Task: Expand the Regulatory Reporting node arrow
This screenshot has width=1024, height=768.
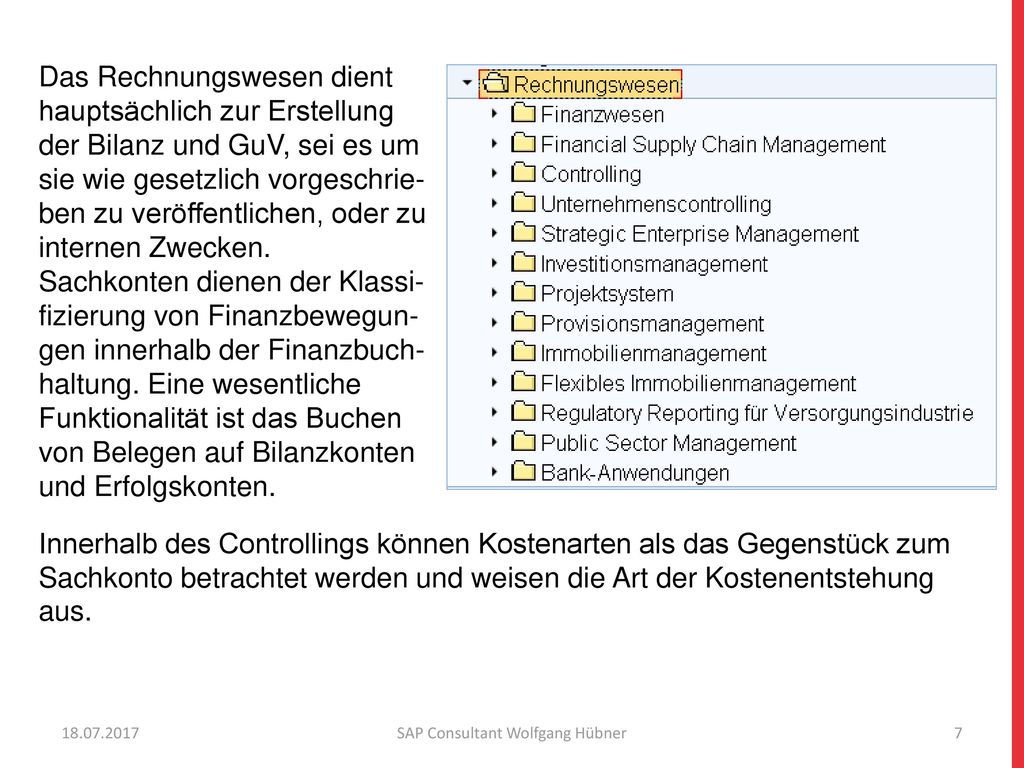Action: (494, 412)
